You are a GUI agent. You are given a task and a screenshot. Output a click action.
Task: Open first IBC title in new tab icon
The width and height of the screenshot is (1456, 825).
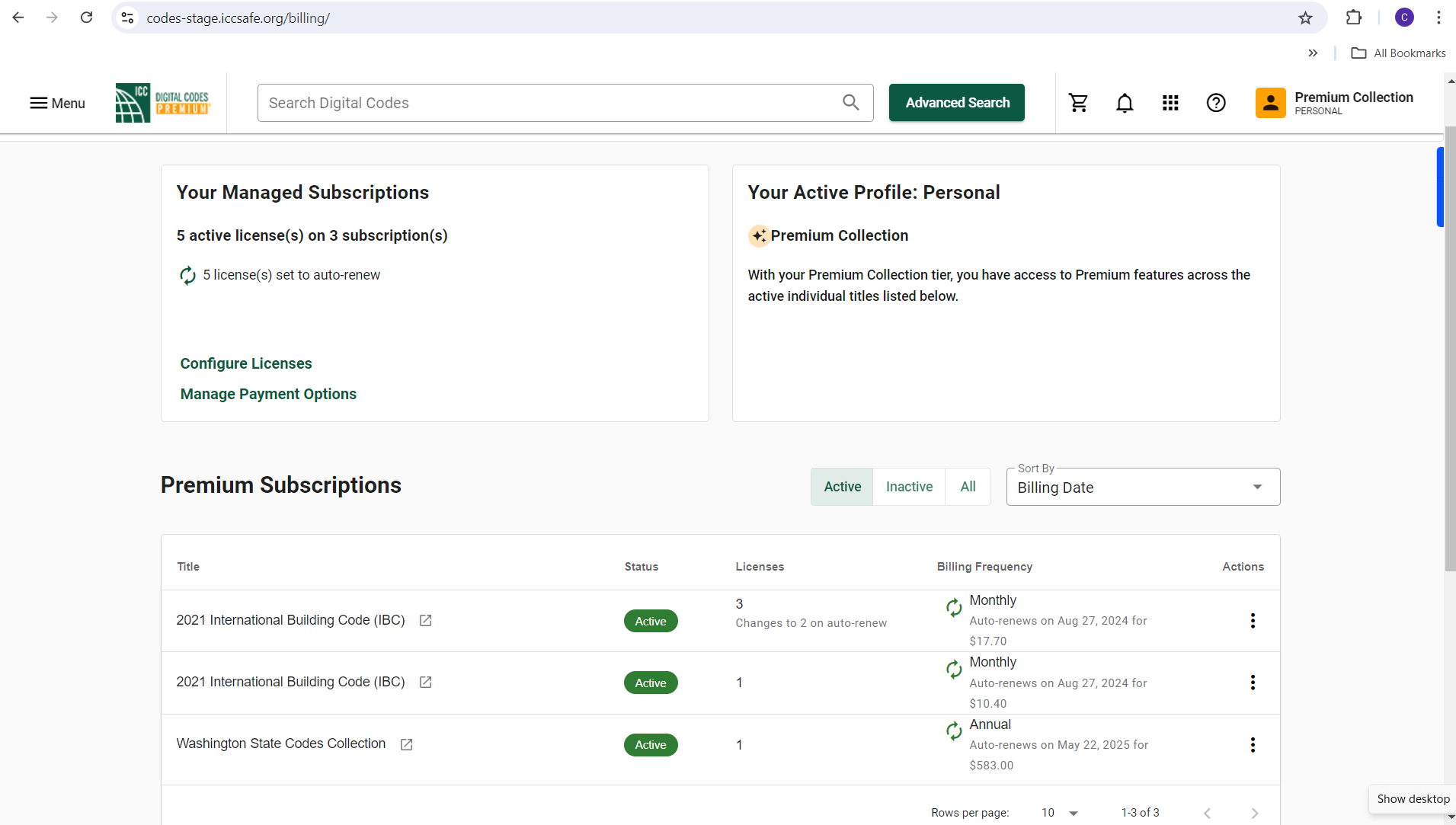pos(426,621)
